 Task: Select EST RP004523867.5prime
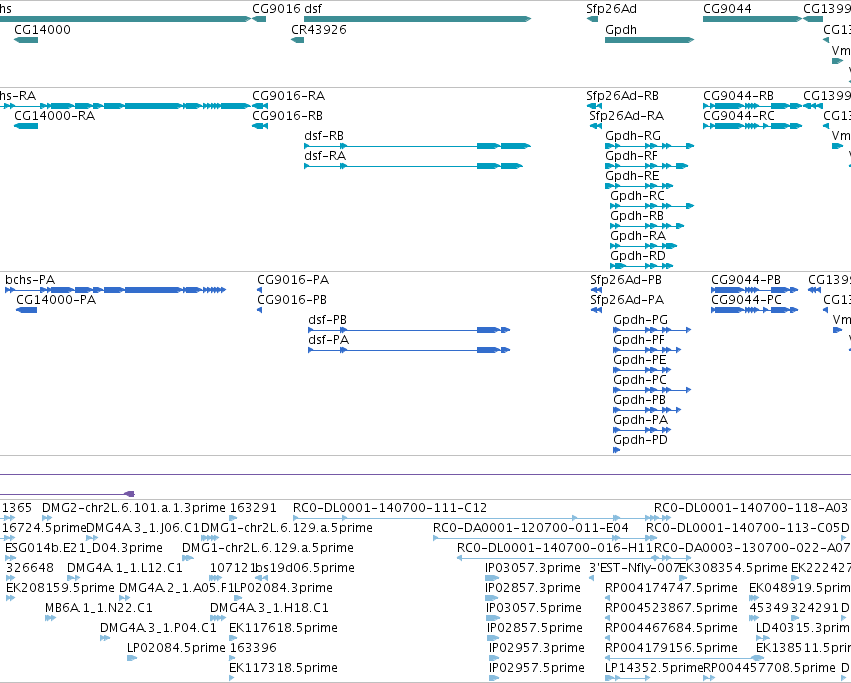[671, 608]
